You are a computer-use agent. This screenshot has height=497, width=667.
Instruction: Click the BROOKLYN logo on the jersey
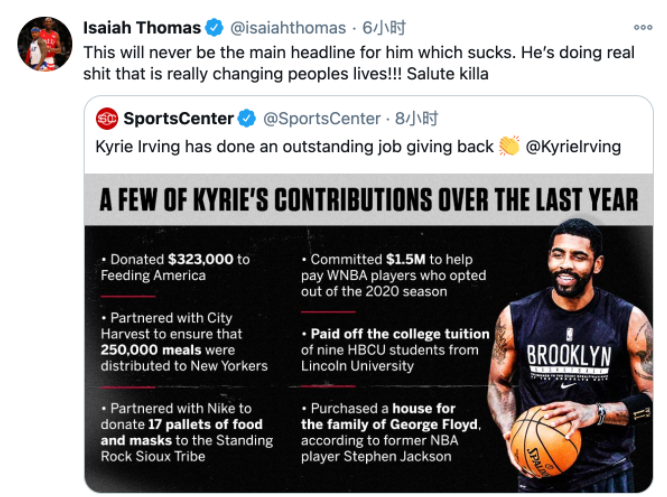pyautogui.click(x=568, y=355)
